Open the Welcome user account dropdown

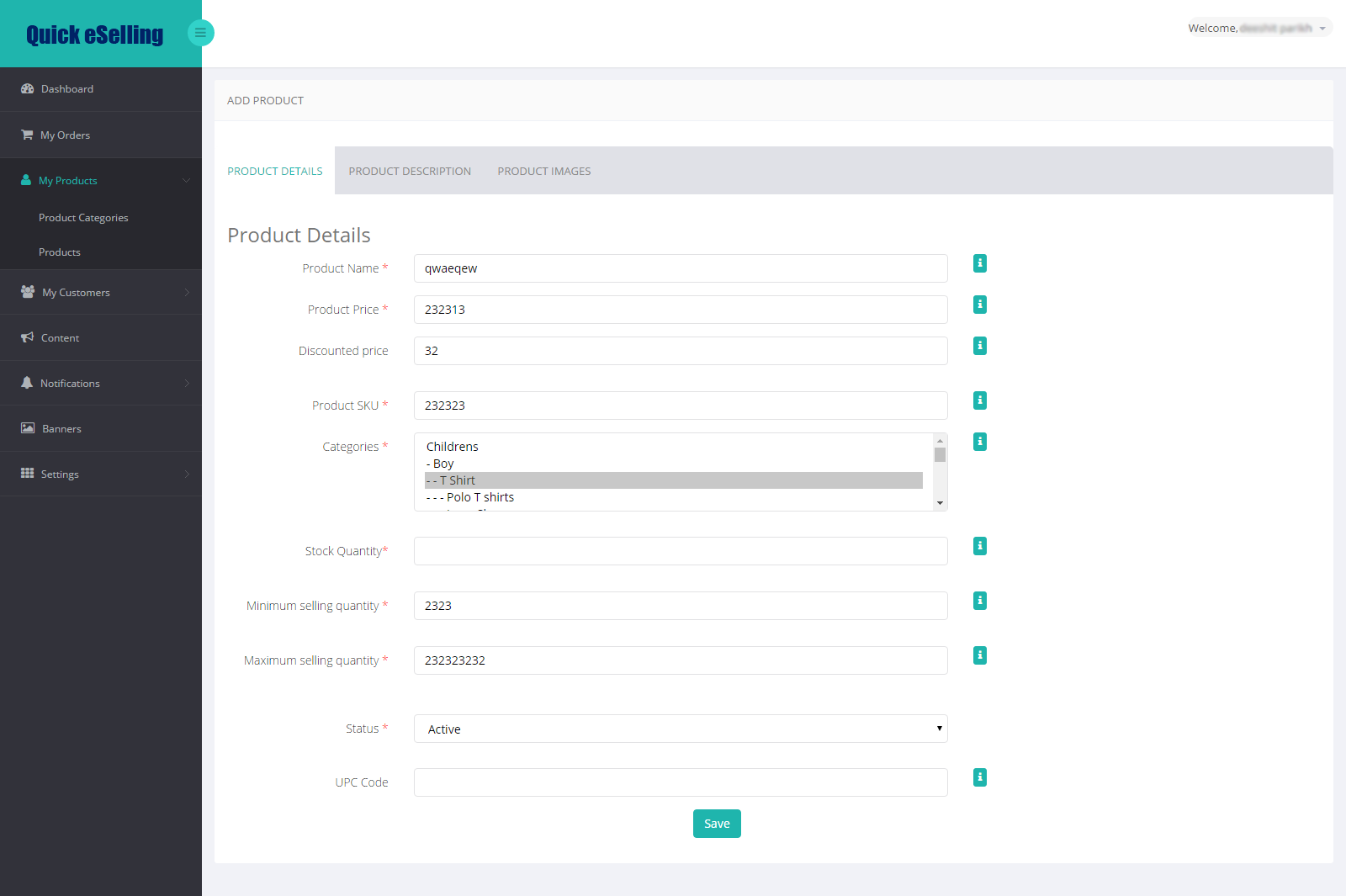point(1259,28)
